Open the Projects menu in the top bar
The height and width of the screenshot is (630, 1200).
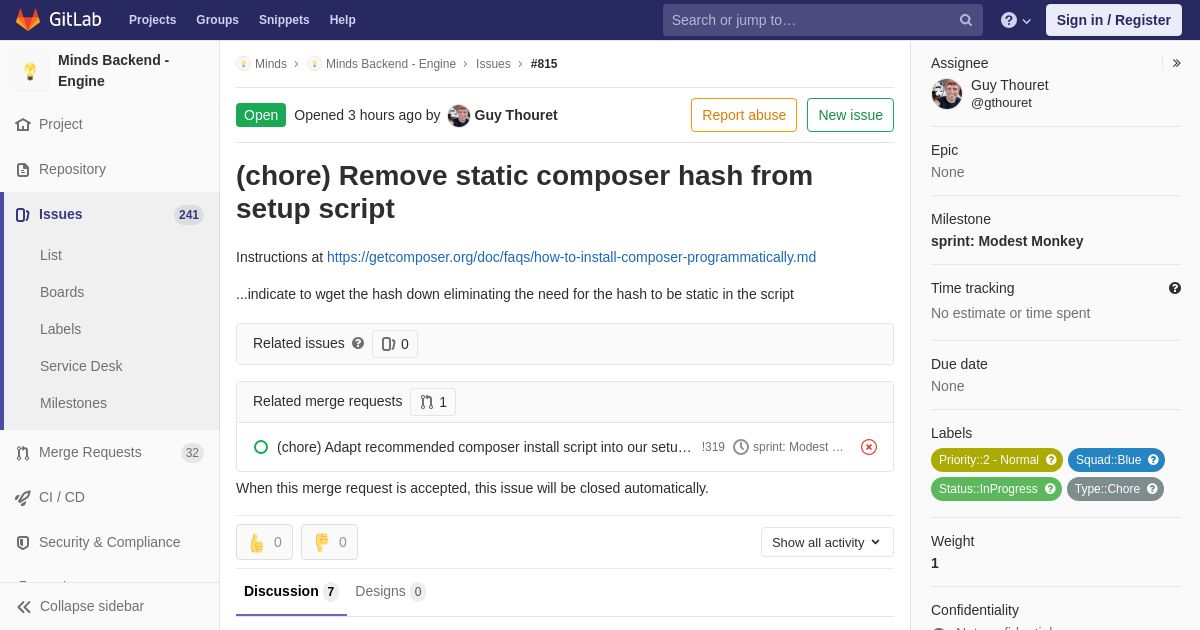click(152, 20)
